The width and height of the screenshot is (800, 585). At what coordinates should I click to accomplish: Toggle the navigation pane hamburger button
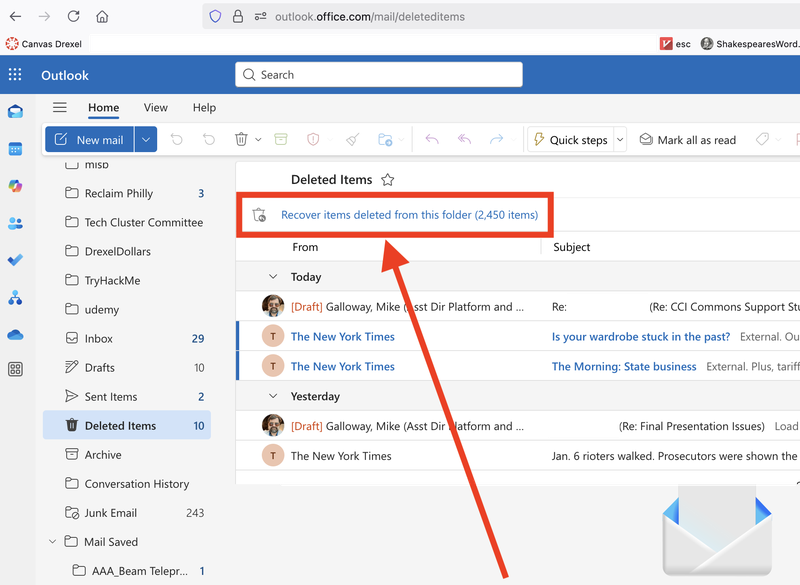60,108
